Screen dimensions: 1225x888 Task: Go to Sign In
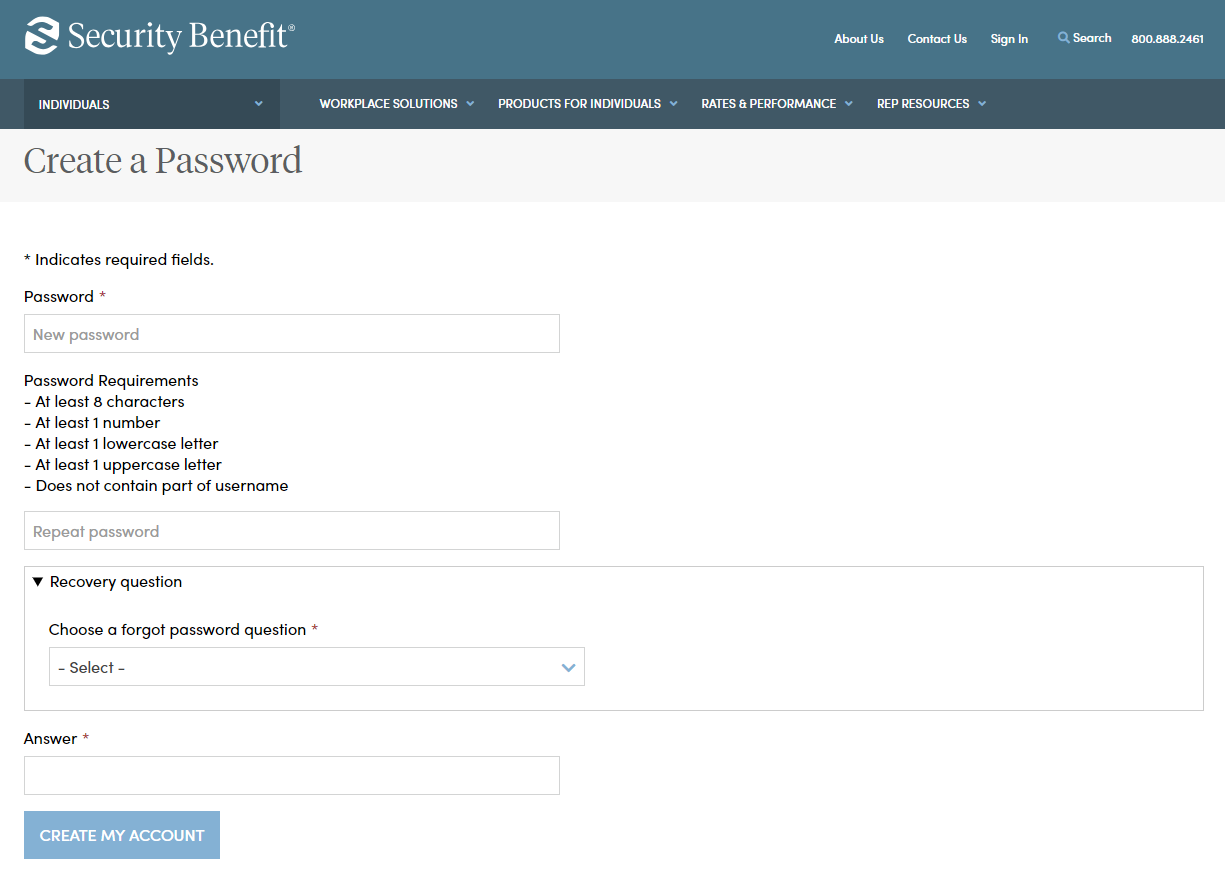pos(1009,39)
